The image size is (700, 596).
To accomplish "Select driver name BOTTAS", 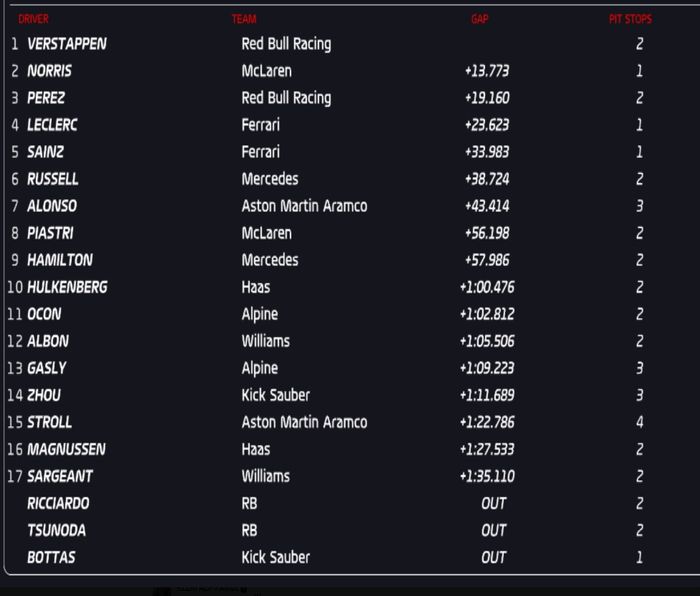I will (51, 557).
